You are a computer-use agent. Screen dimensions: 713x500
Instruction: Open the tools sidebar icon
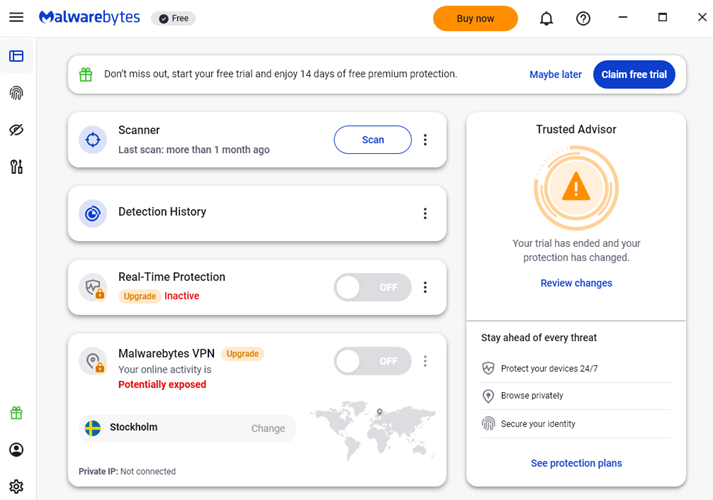tap(16, 167)
